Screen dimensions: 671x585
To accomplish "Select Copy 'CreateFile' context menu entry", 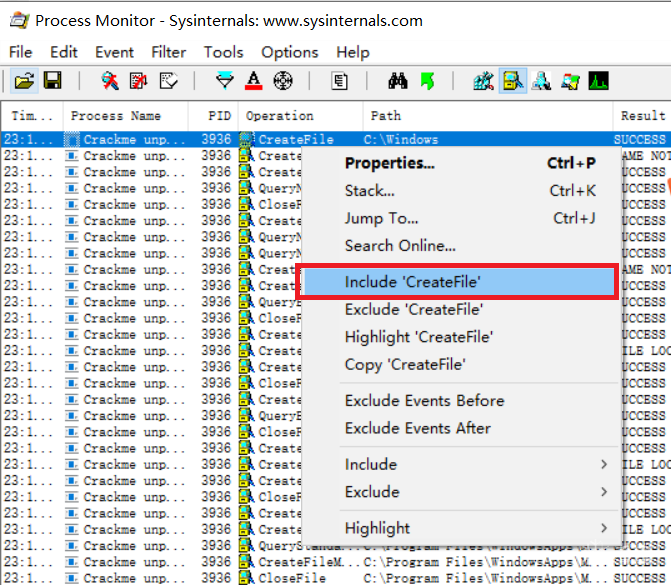I will (x=461, y=365).
